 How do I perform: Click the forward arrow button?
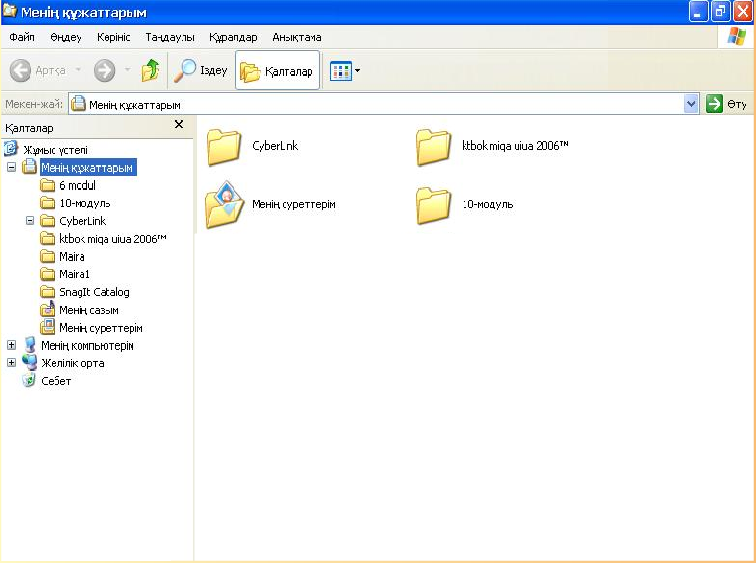click(x=105, y=70)
